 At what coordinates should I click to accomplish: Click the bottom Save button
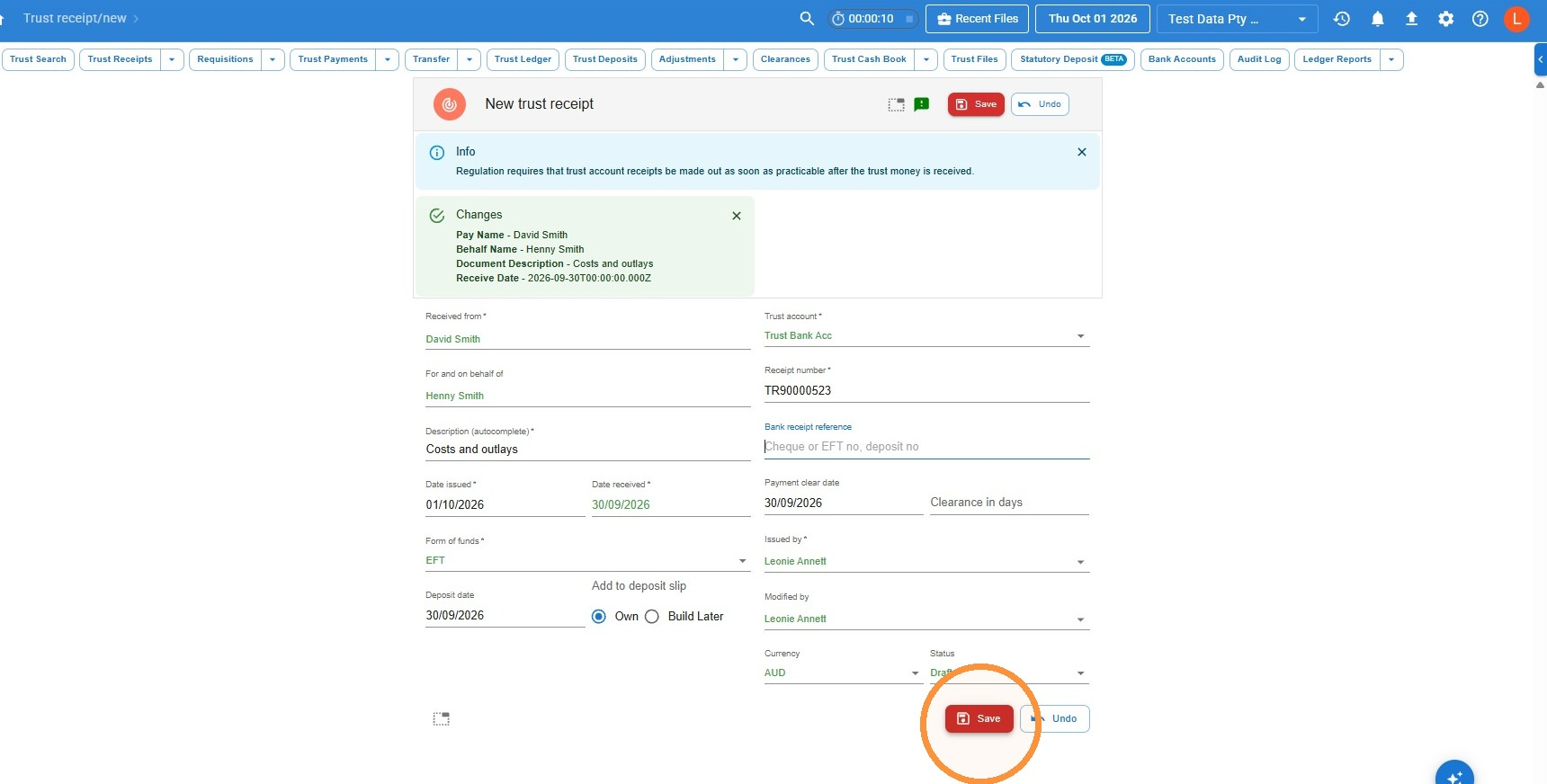[979, 718]
